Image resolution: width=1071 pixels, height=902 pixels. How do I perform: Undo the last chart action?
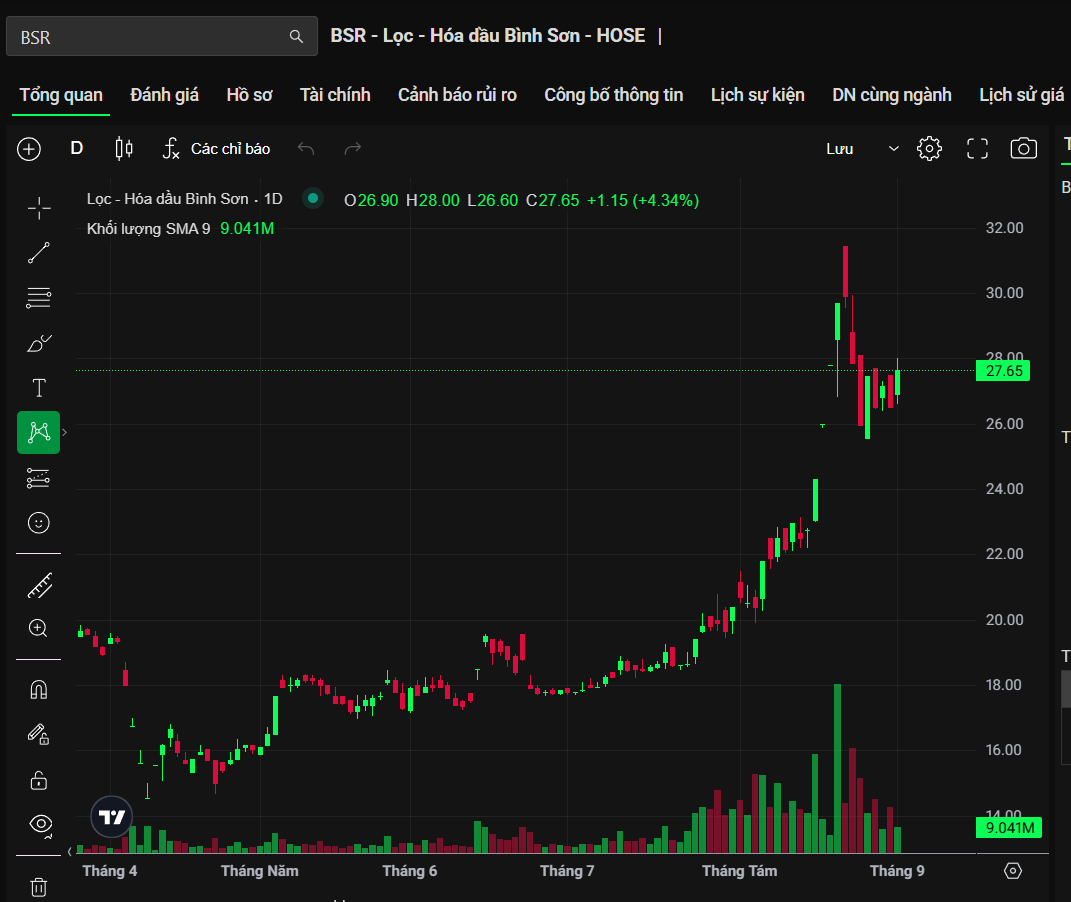coord(306,148)
